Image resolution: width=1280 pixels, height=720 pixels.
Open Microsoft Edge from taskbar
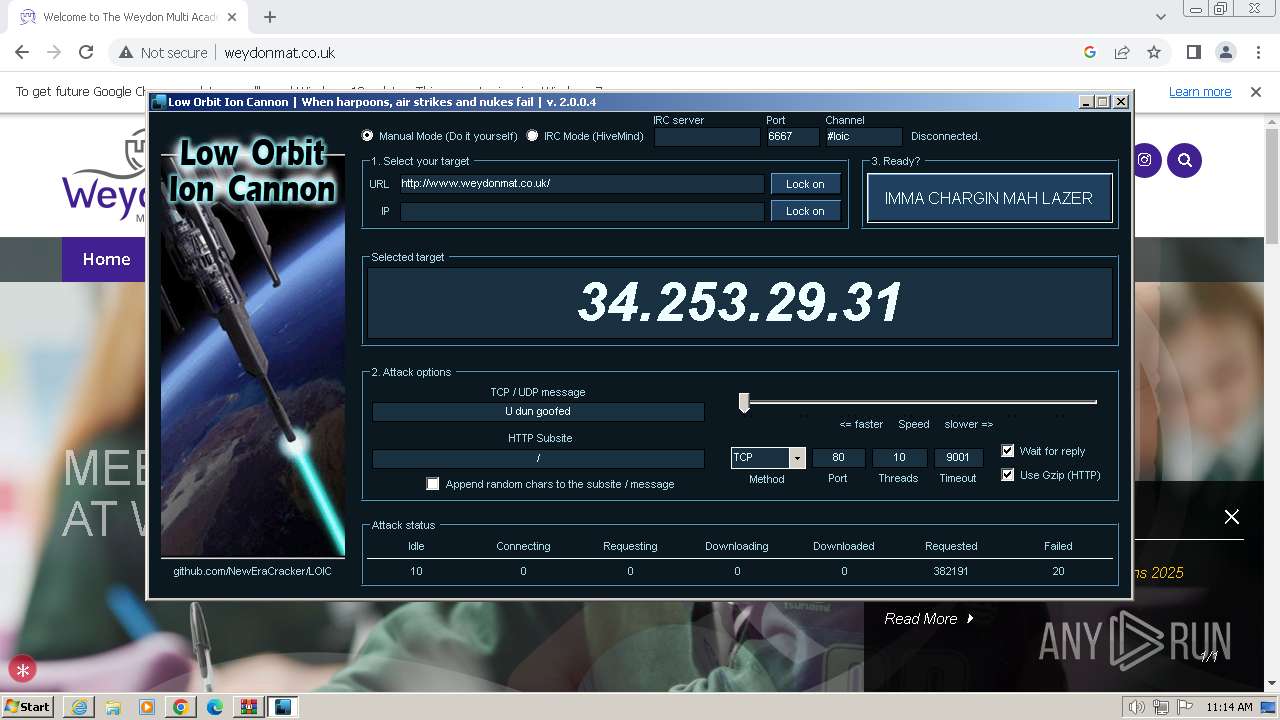click(x=215, y=707)
